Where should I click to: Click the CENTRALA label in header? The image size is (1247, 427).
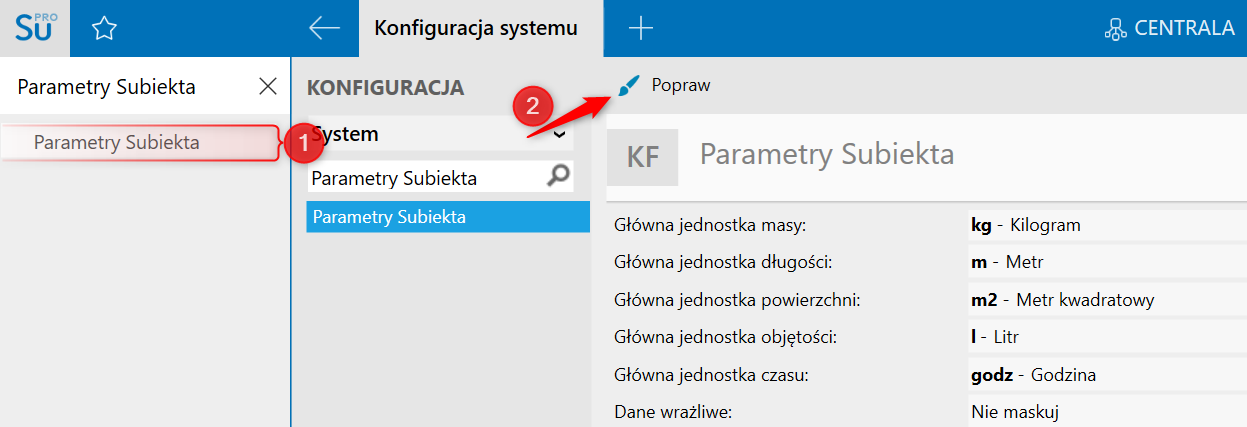[1184, 29]
